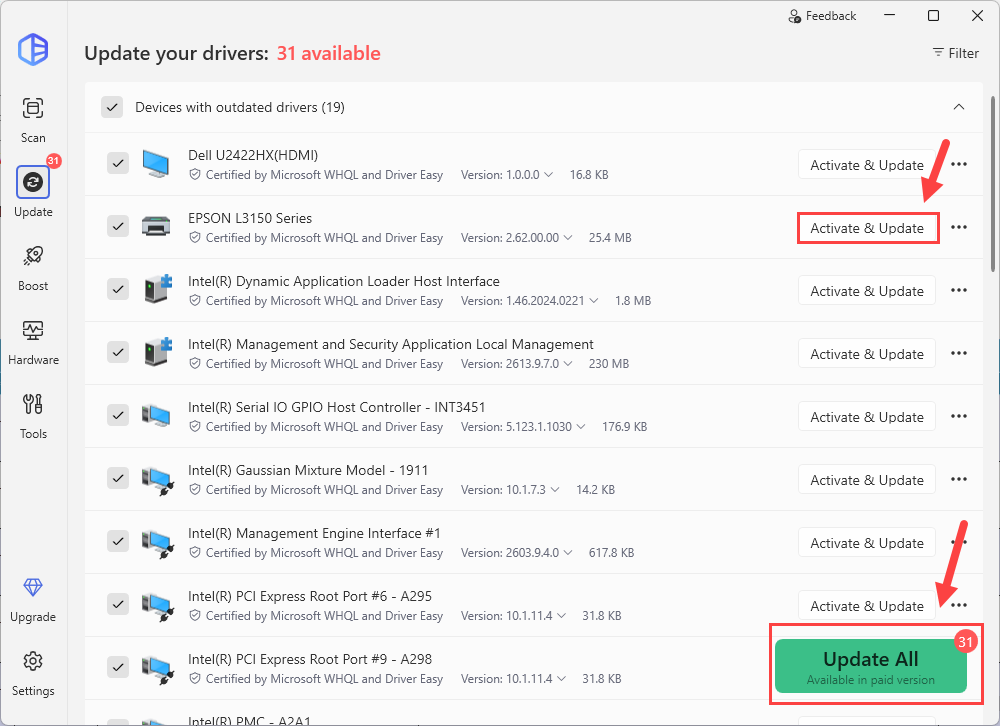Uncheck Serial IO GPIO Host Controller checkbox

tap(118, 415)
